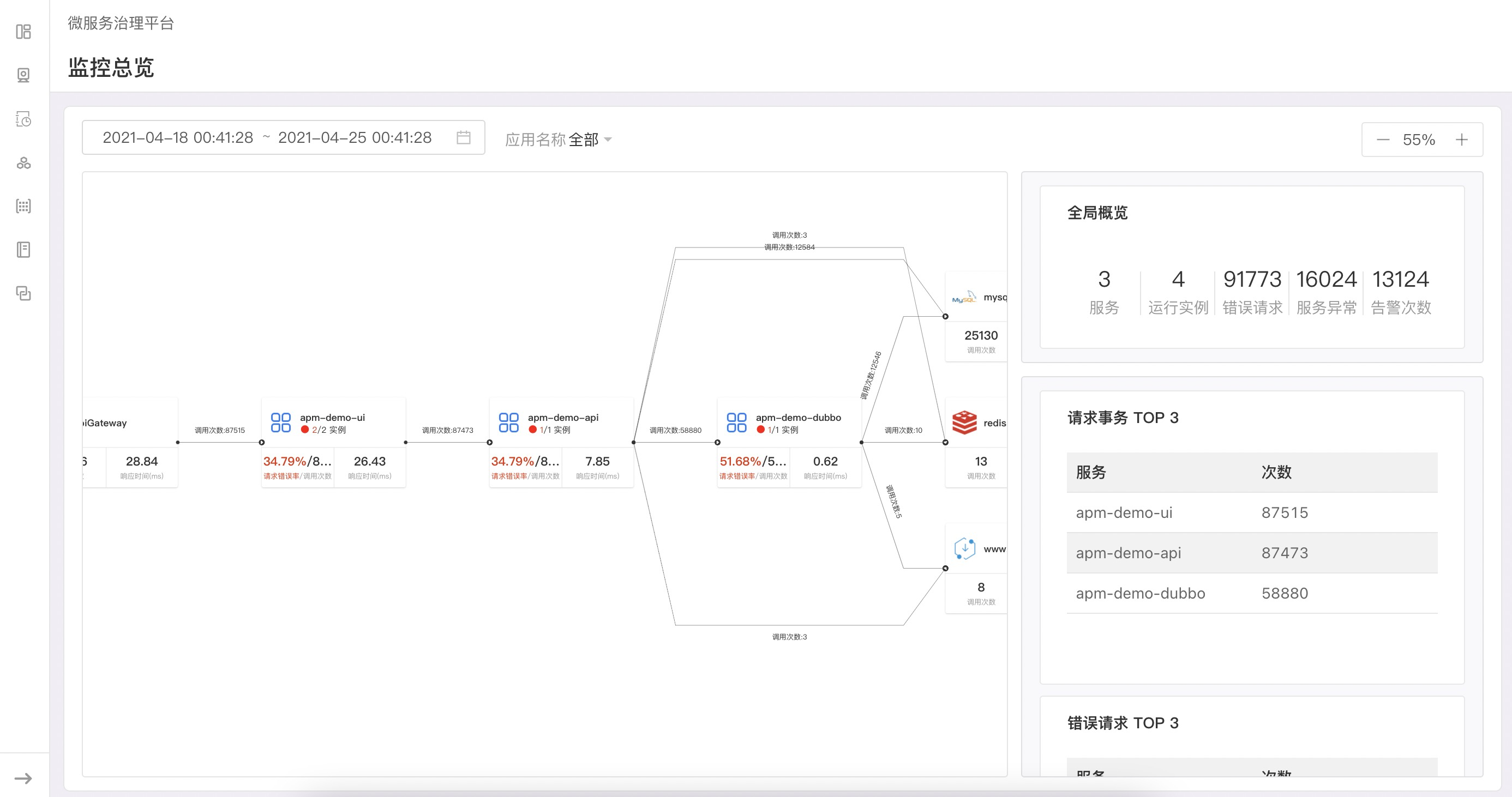Select the Redis logo icon
The image size is (1512, 797).
tap(964, 422)
